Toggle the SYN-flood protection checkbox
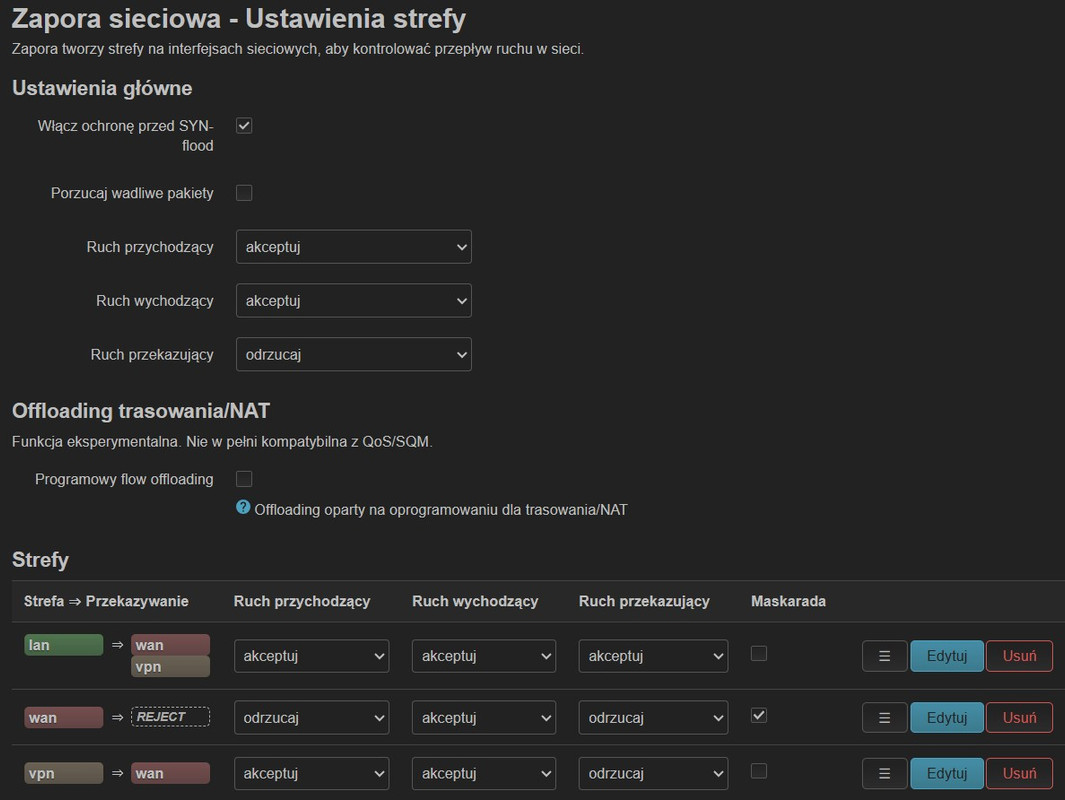Screen dimensions: 1065x800 pyautogui.click(x=244, y=126)
